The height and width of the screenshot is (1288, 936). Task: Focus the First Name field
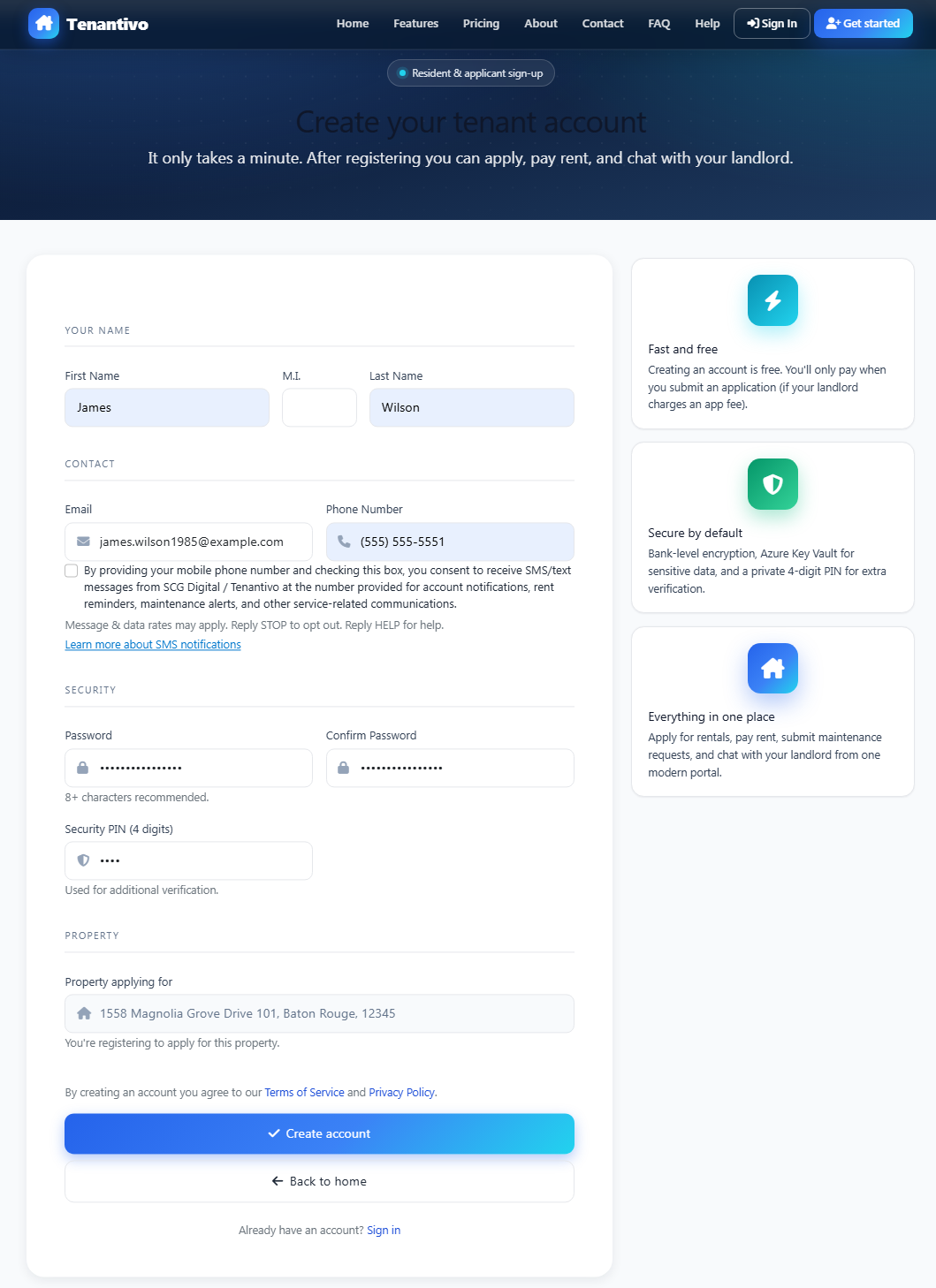pyautogui.click(x=167, y=408)
